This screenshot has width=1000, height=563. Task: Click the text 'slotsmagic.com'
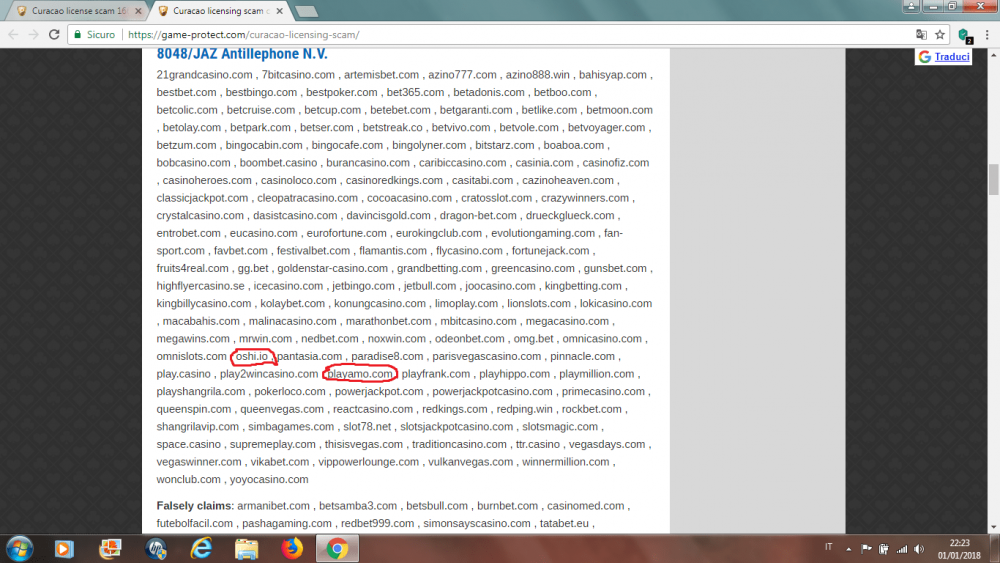pyautogui.click(x=560, y=427)
